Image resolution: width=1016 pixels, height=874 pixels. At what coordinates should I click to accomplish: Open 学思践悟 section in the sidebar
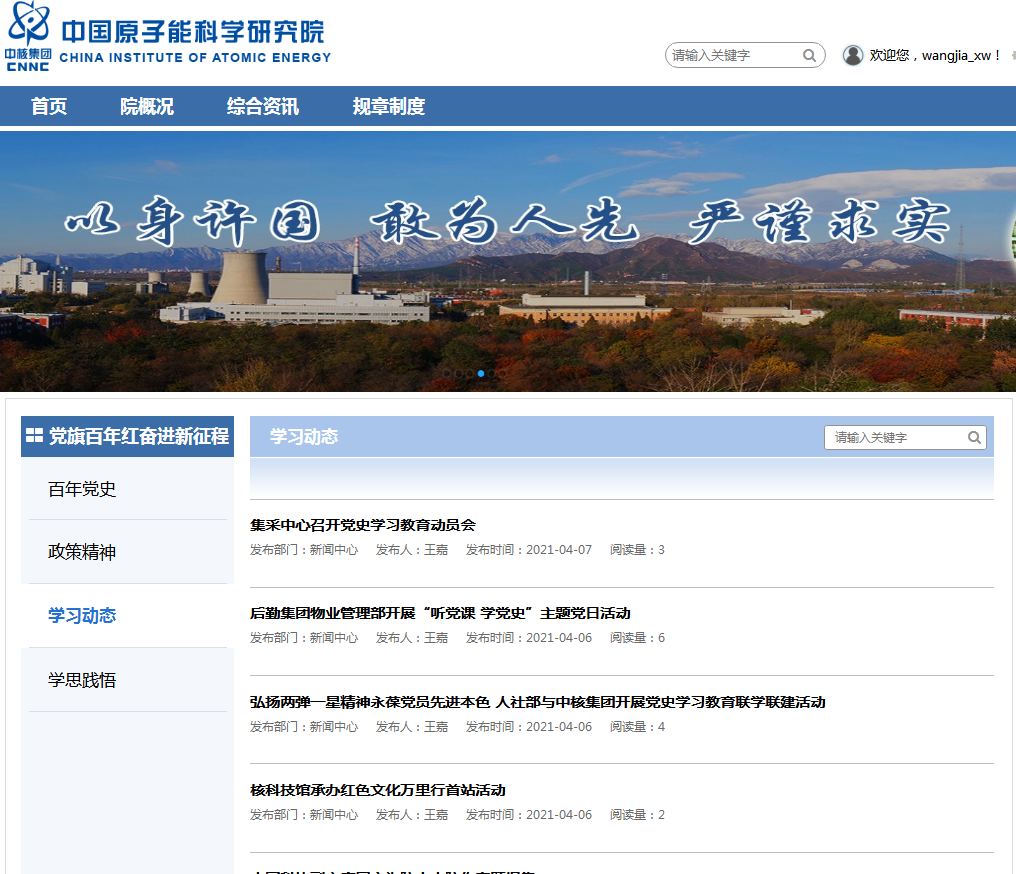(x=82, y=680)
